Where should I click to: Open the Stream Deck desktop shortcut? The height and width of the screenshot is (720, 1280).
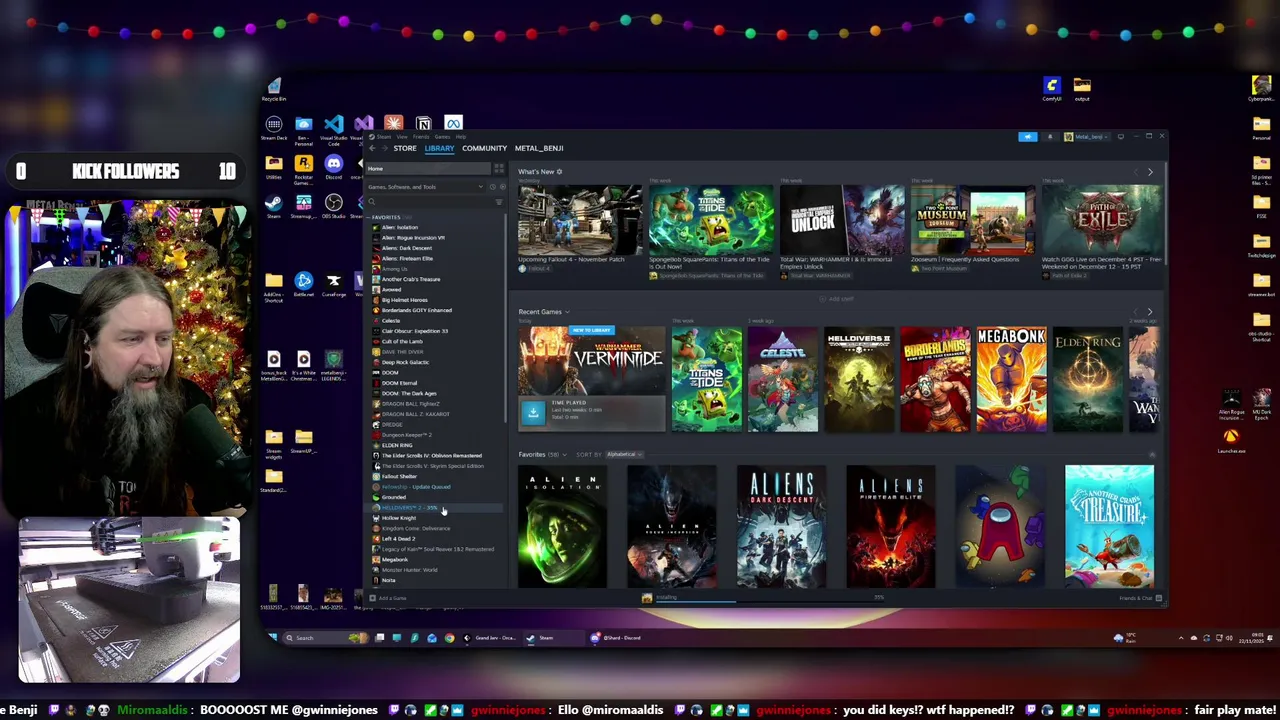point(273,128)
